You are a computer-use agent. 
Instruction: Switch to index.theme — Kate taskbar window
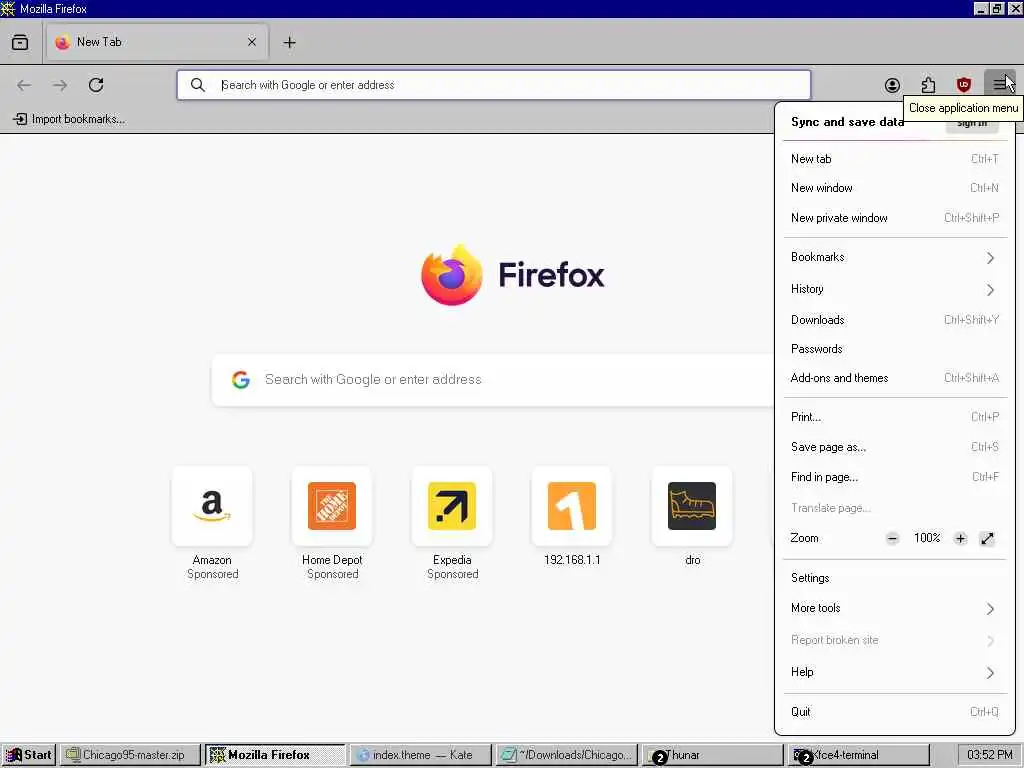[420, 755]
